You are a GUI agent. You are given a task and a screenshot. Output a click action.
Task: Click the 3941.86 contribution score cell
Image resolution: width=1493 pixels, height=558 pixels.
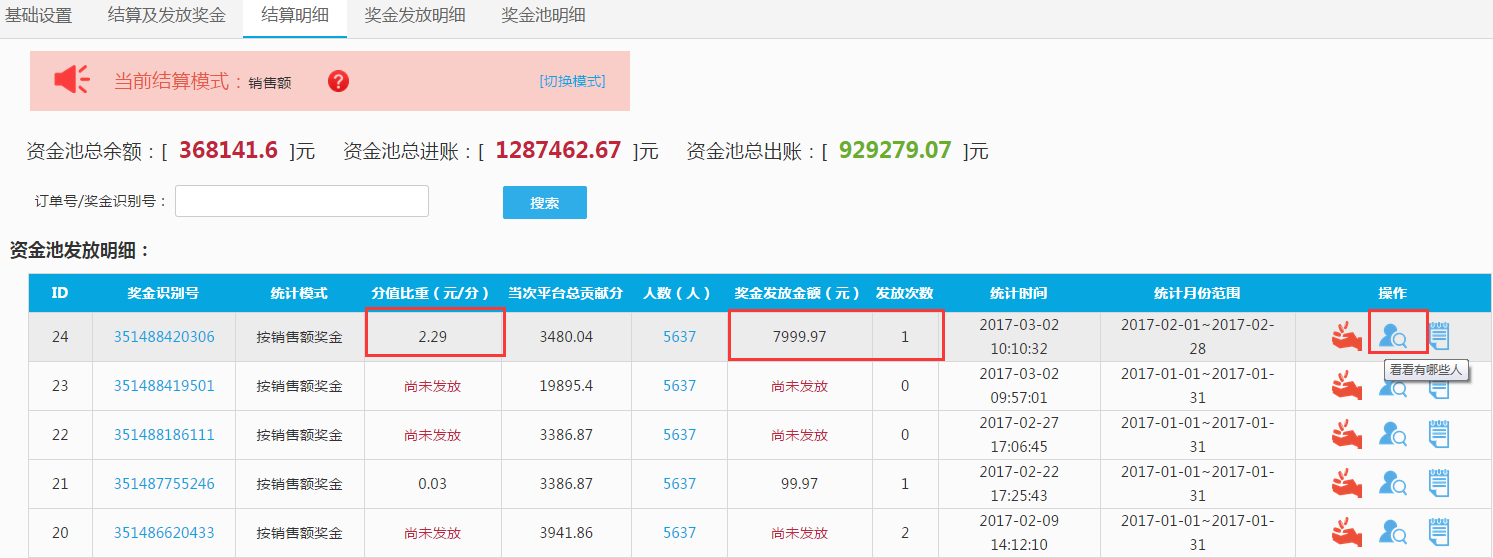566,533
